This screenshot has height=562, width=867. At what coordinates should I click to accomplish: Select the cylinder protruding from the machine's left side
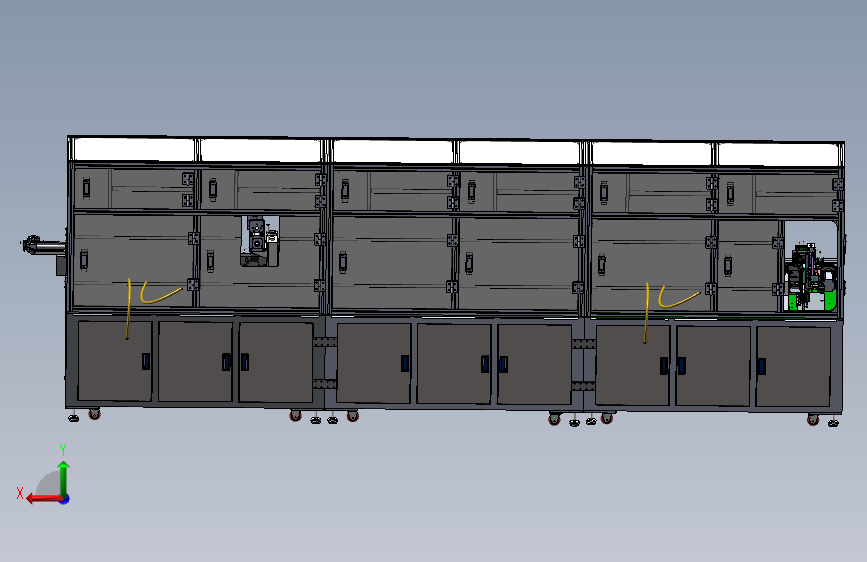coord(44,246)
